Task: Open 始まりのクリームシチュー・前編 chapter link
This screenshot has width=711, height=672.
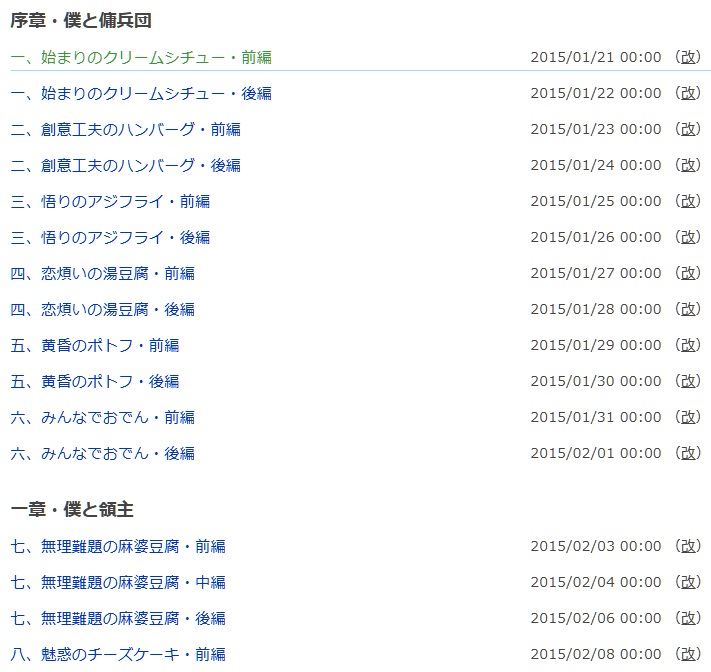Action: pos(141,57)
